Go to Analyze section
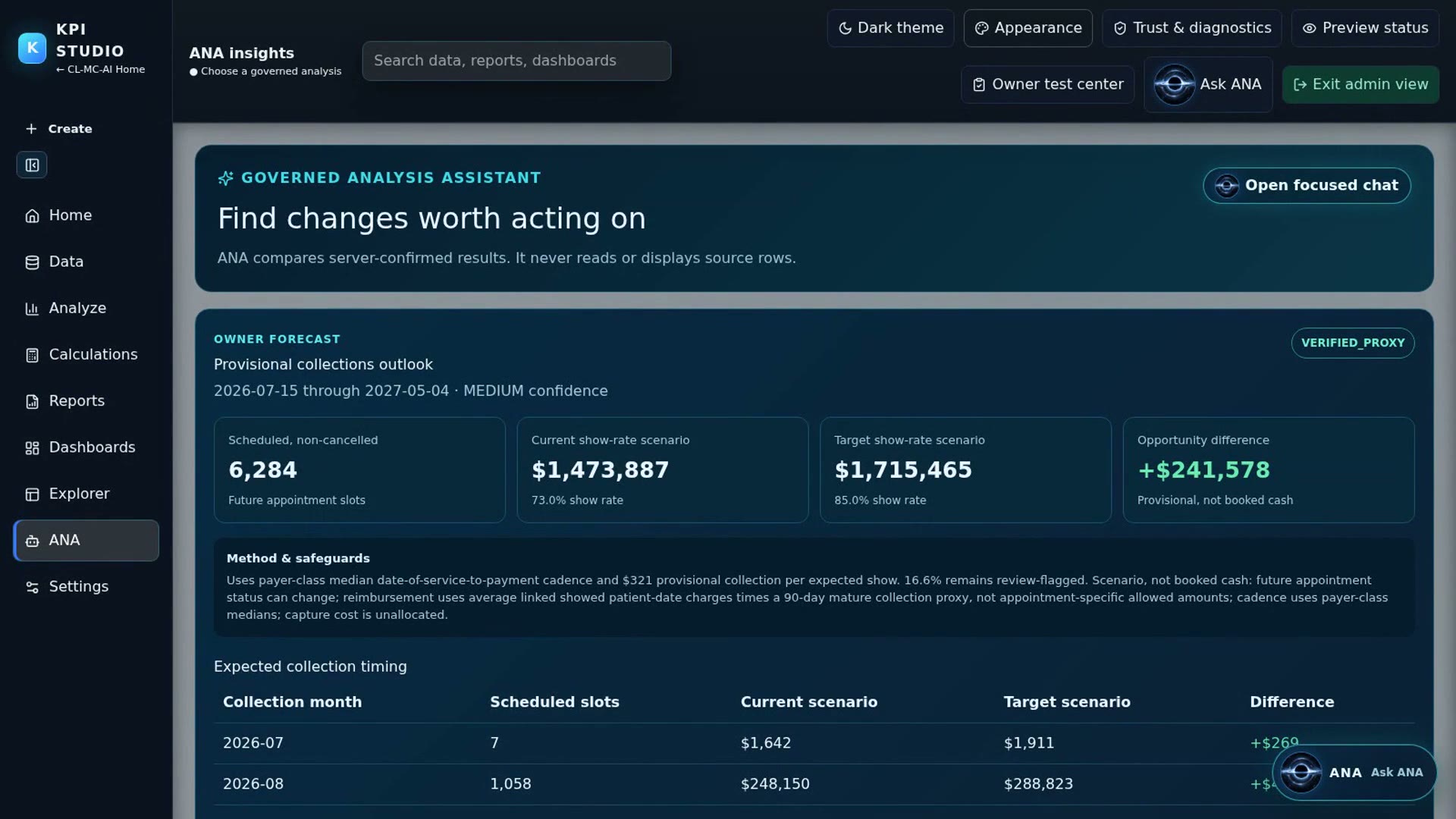1456x819 pixels. [86, 308]
